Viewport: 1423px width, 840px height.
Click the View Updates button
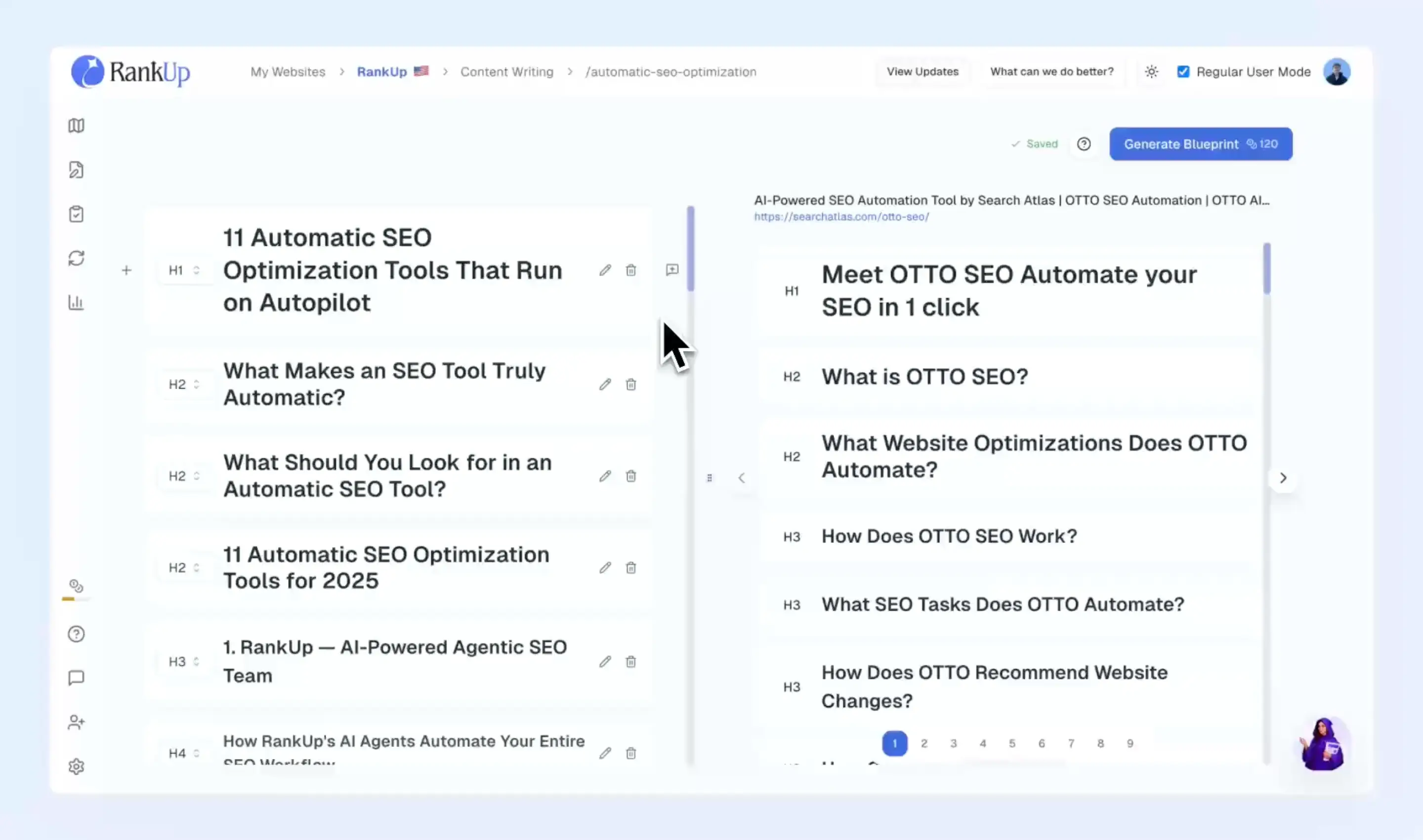coord(922,72)
